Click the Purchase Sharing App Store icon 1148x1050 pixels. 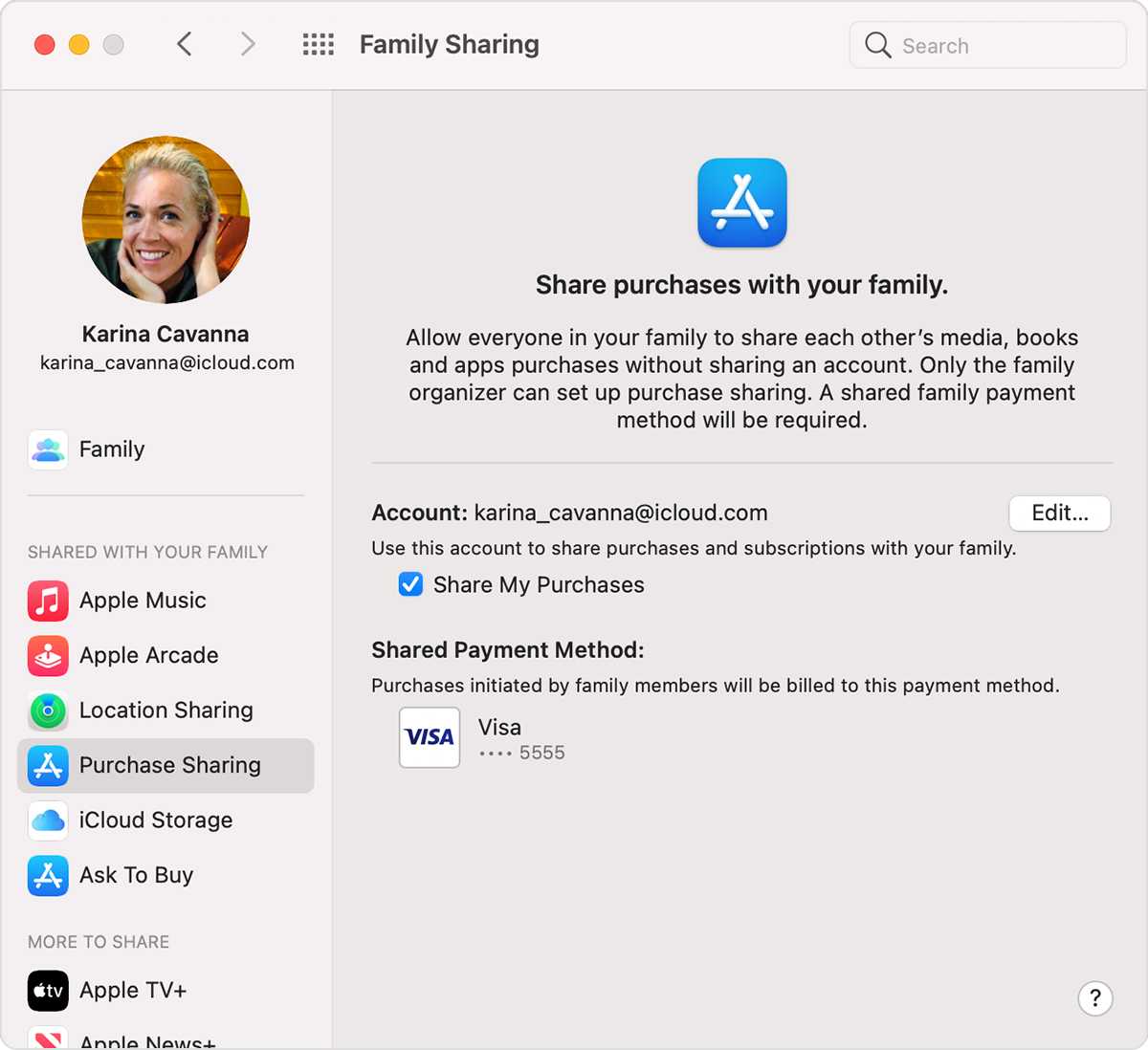48,766
